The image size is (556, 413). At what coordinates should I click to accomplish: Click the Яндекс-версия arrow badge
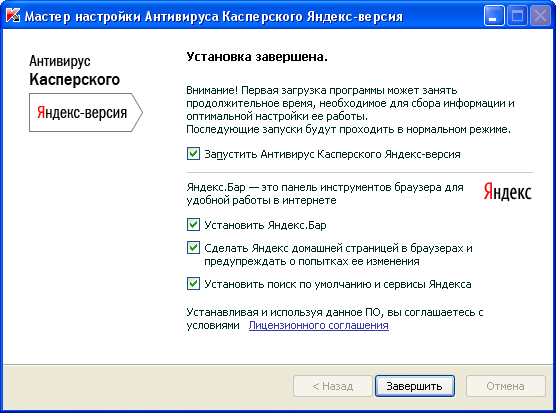pyautogui.click(x=86, y=112)
